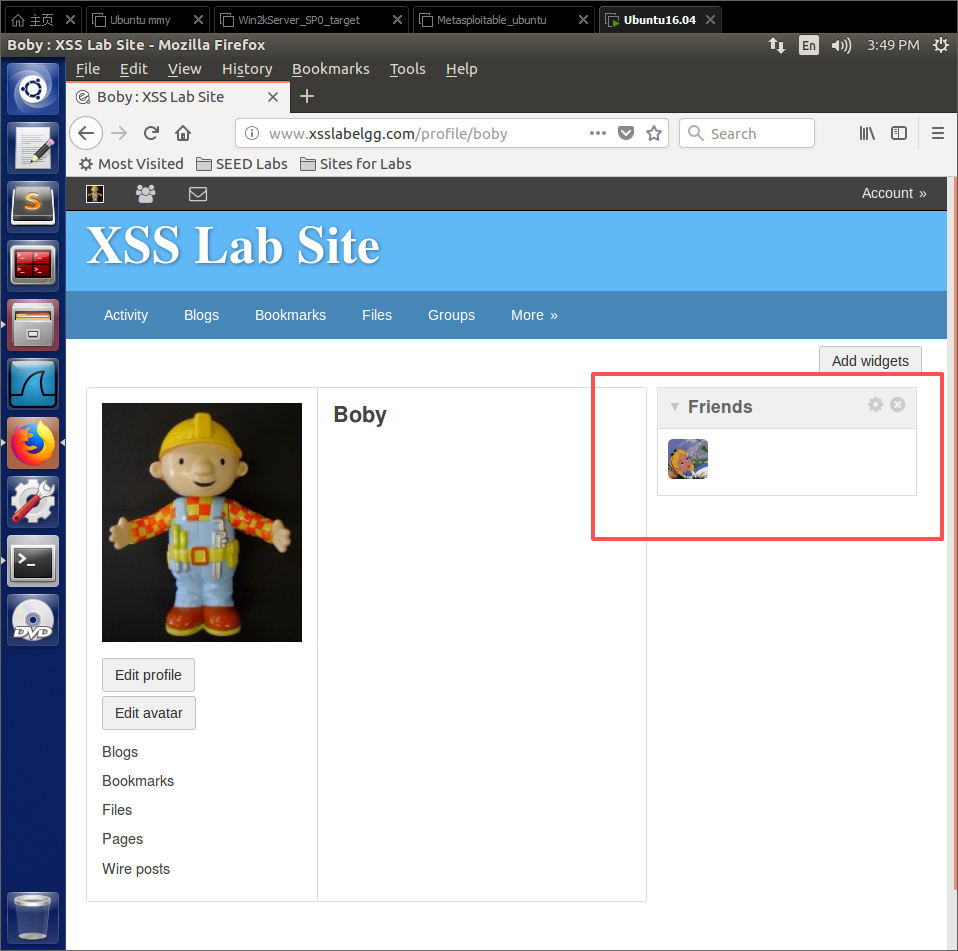Viewport: 958px width, 951px height.
Task: Click Boby's large profile picture
Action: (x=202, y=522)
